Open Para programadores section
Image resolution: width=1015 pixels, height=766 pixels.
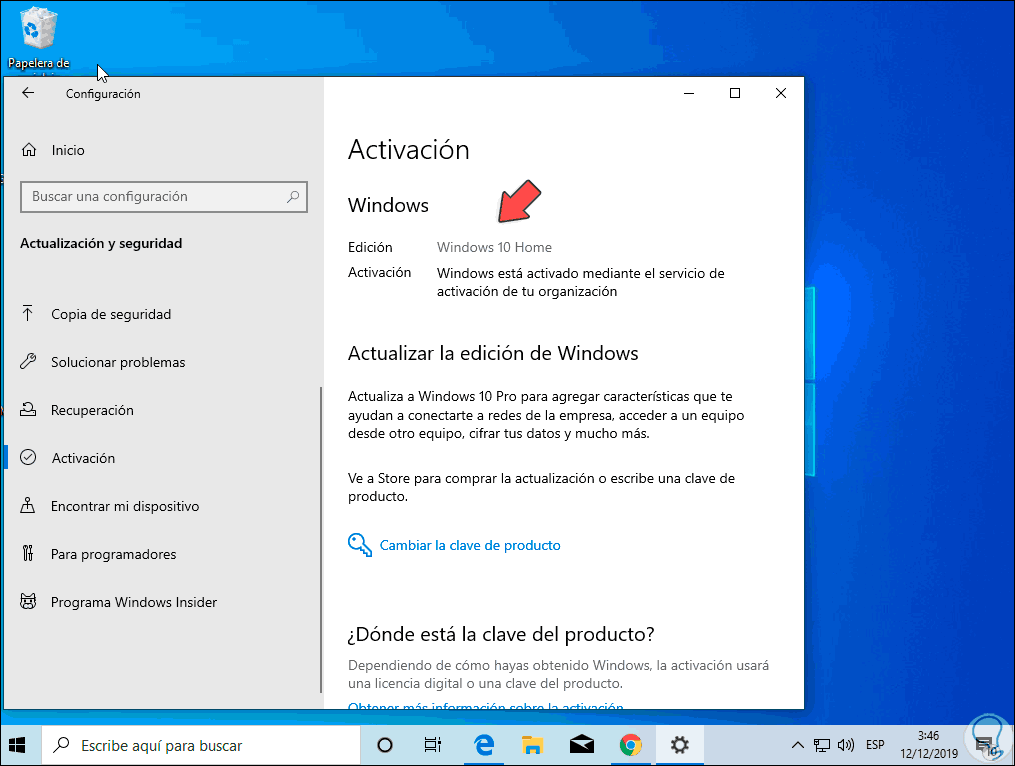pos(113,554)
